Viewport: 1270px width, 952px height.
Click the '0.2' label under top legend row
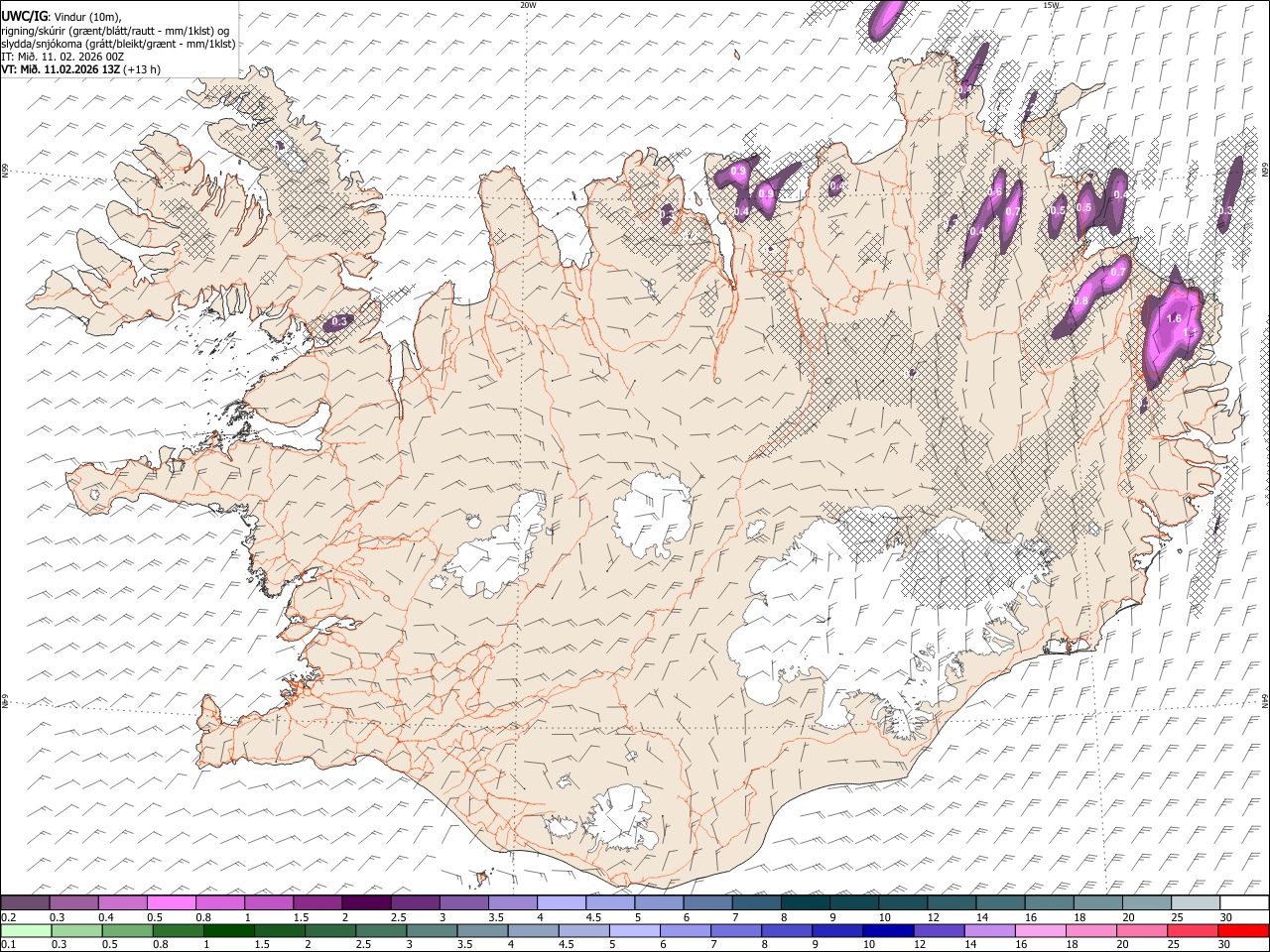pyautogui.click(x=9, y=917)
